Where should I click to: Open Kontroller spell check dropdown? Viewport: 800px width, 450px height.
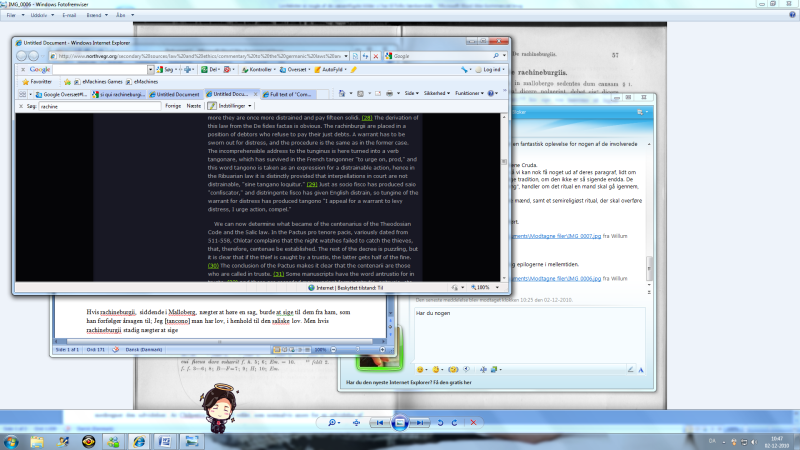coord(259,69)
